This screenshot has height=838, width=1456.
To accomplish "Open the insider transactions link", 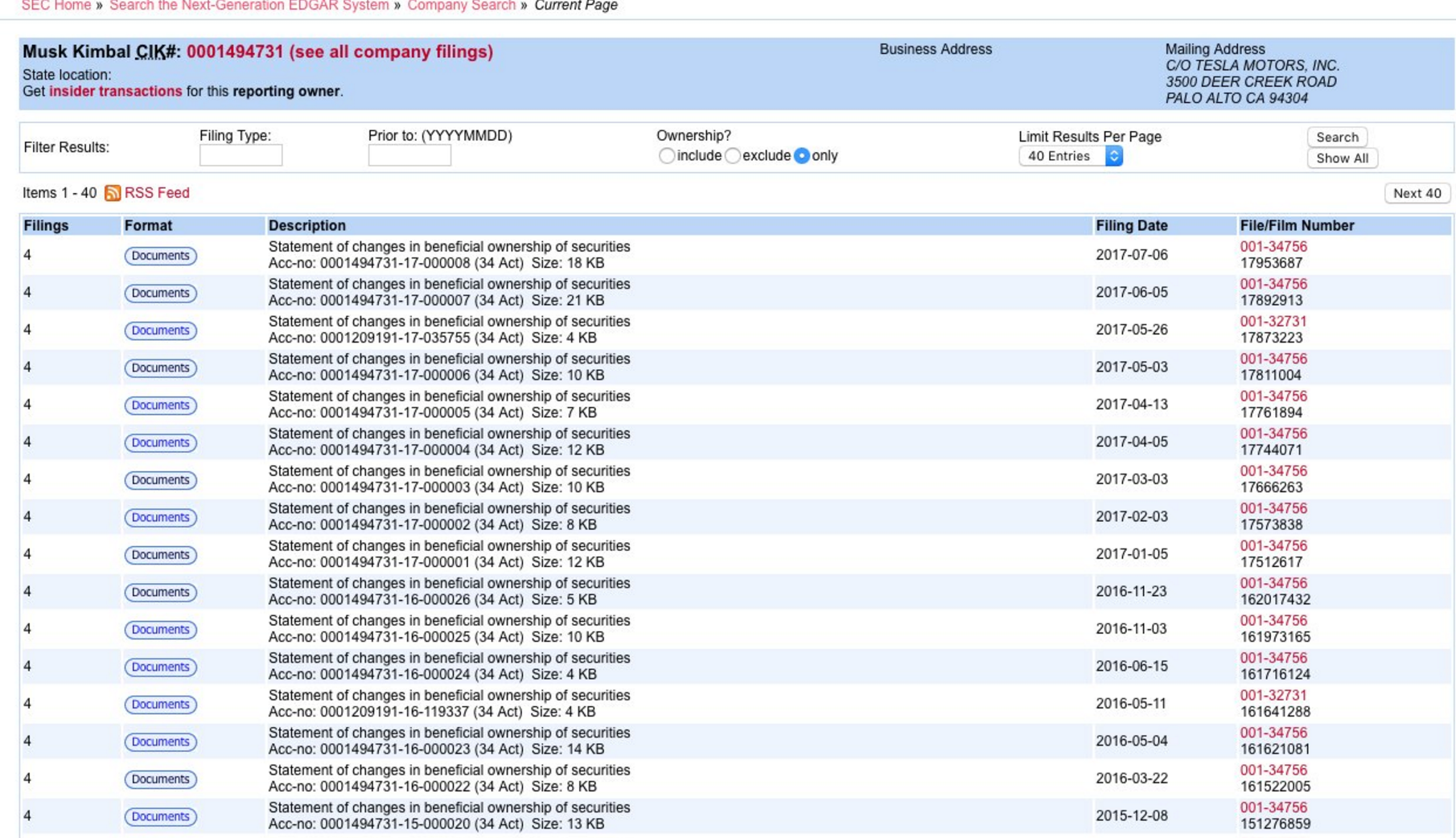I will (116, 92).
